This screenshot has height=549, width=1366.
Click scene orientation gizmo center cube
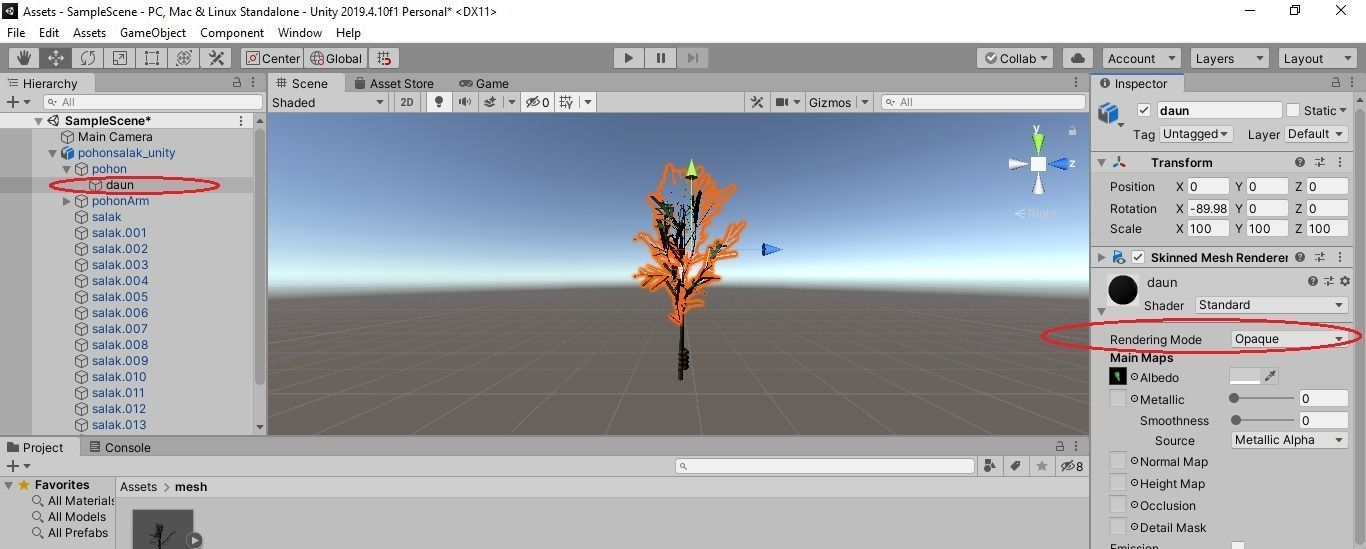[x=1038, y=164]
